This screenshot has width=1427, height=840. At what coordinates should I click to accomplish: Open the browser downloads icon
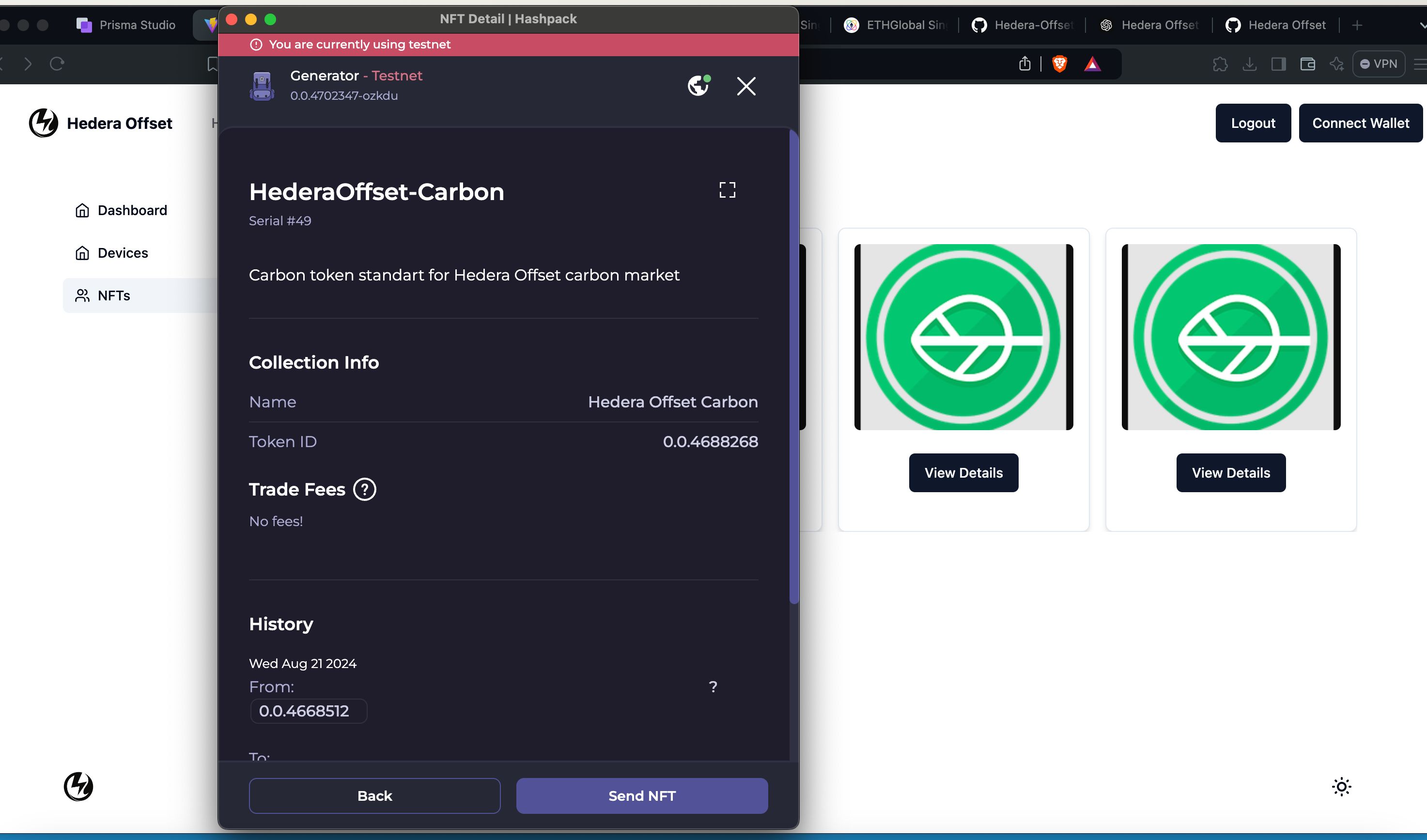(x=1249, y=64)
